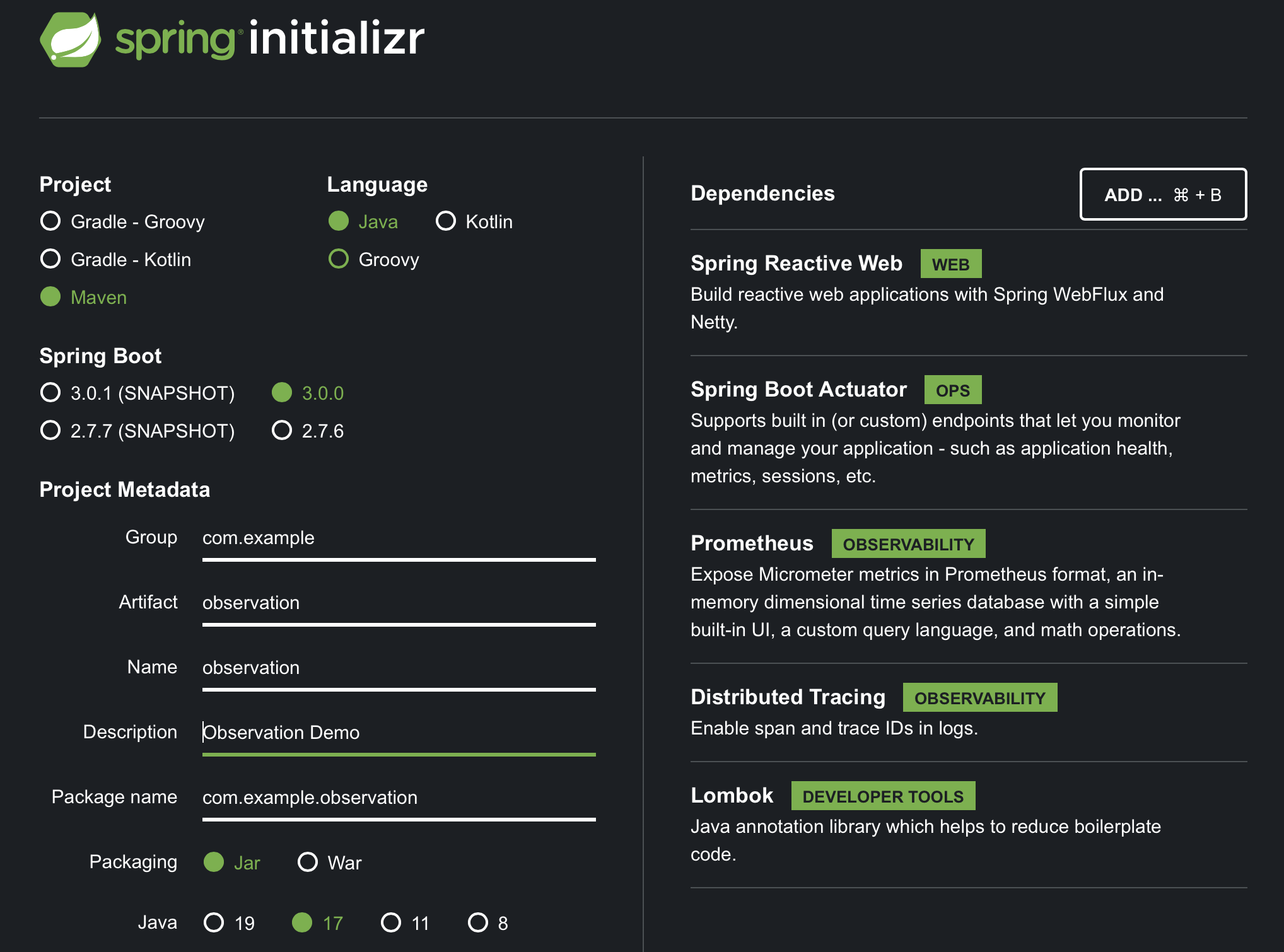
Task: Choose Java 11 radio option
Action: (391, 922)
